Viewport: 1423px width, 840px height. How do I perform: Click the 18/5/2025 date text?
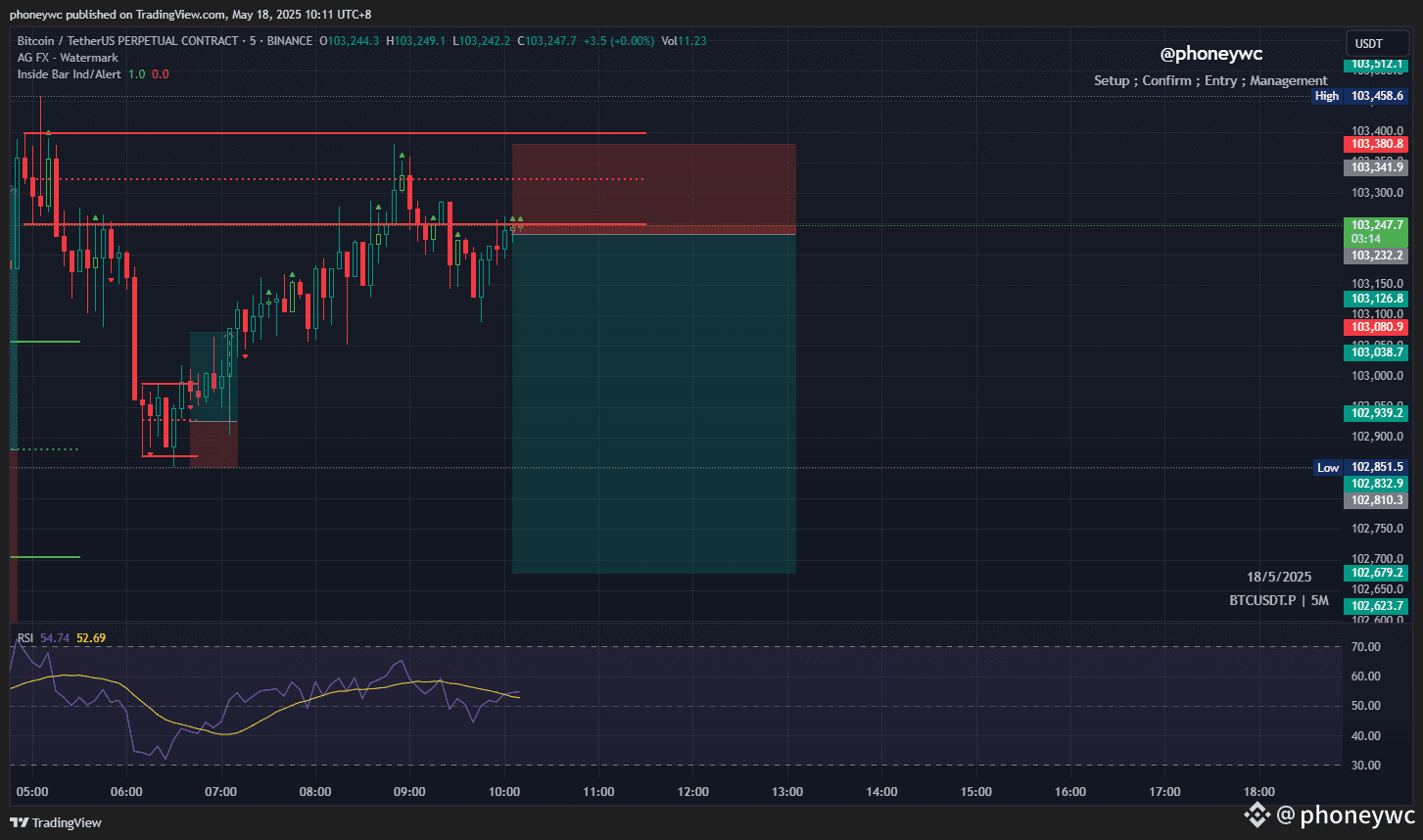point(1279,578)
